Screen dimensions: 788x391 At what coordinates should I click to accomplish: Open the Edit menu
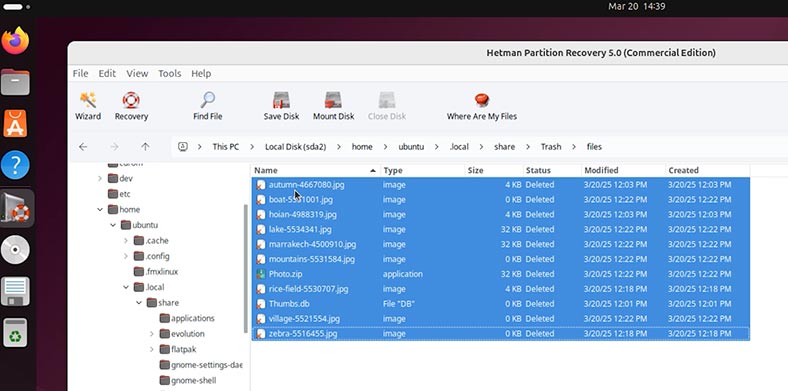107,73
